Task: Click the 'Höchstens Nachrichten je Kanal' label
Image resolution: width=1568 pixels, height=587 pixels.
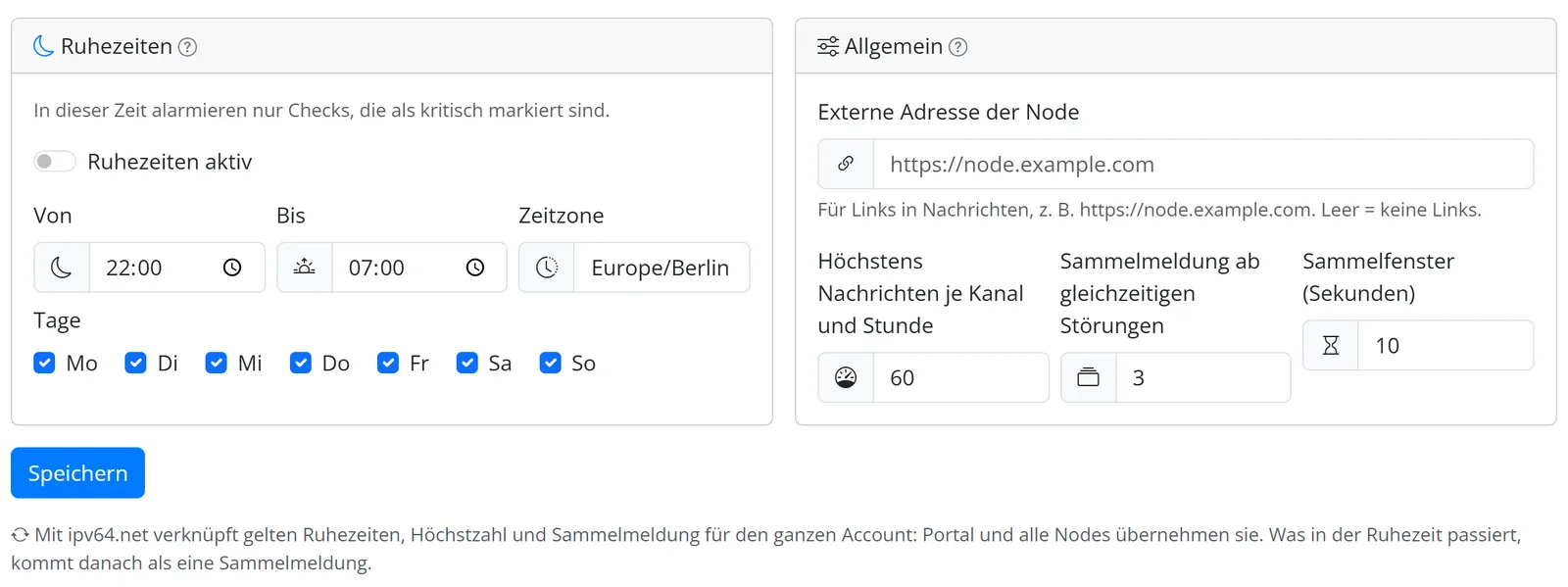Action: (920, 293)
